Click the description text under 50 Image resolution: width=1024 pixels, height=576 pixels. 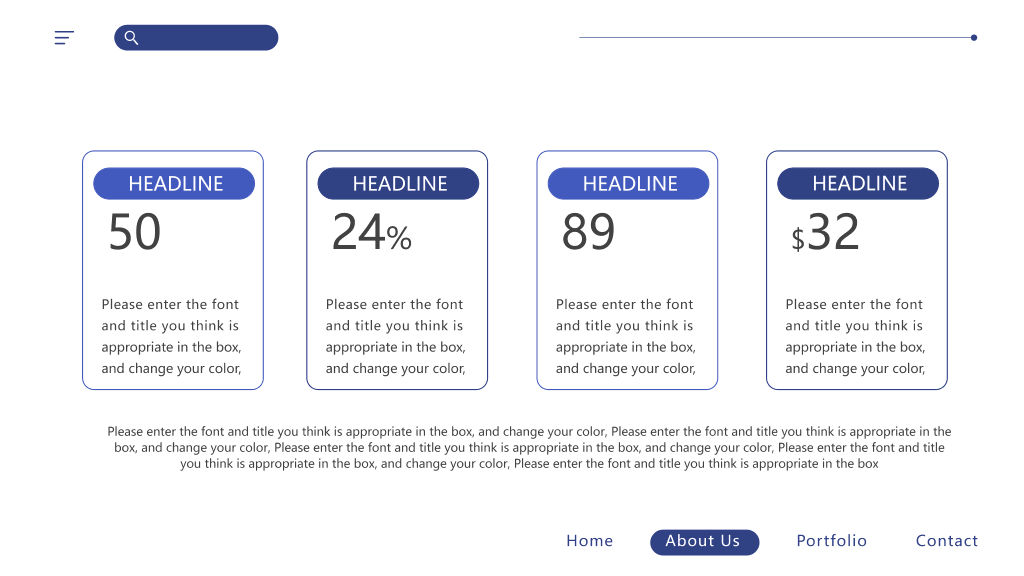[171, 336]
